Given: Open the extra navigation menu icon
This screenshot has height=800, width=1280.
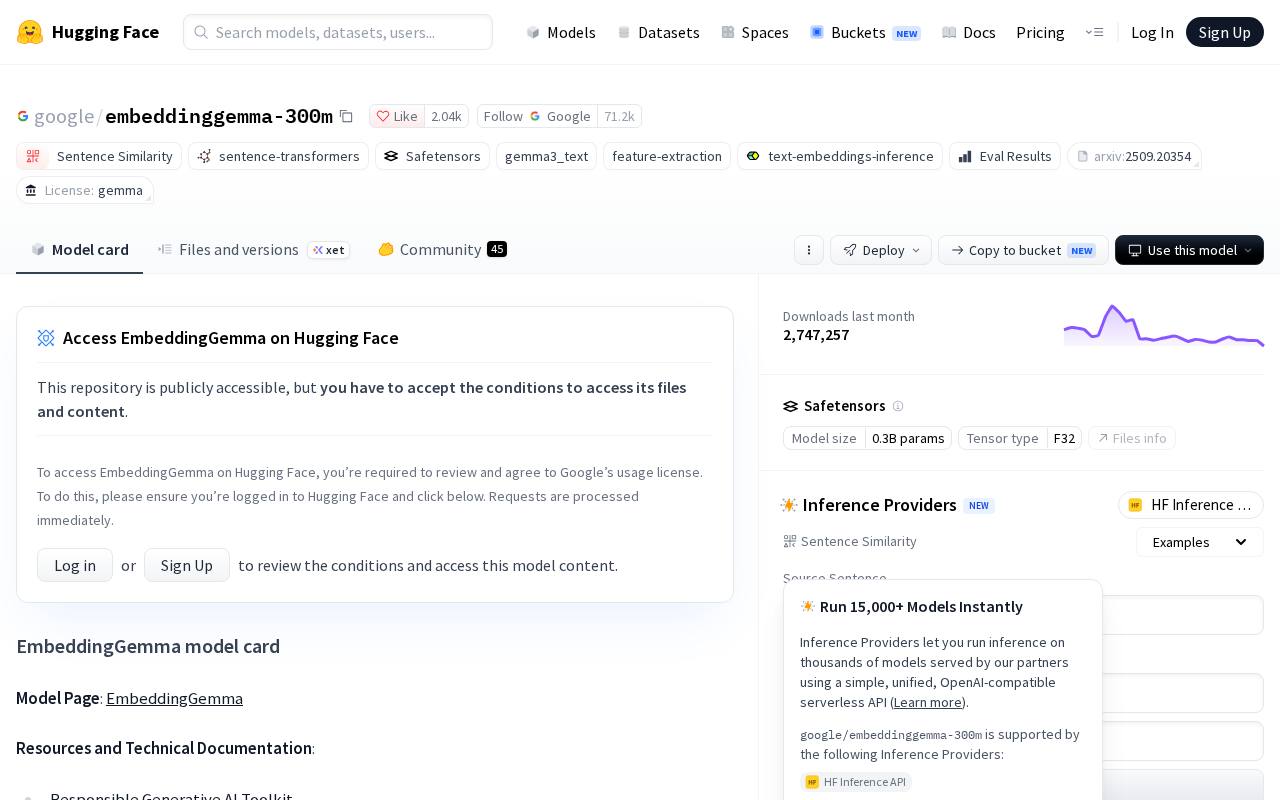Looking at the screenshot, I should [x=1094, y=32].
